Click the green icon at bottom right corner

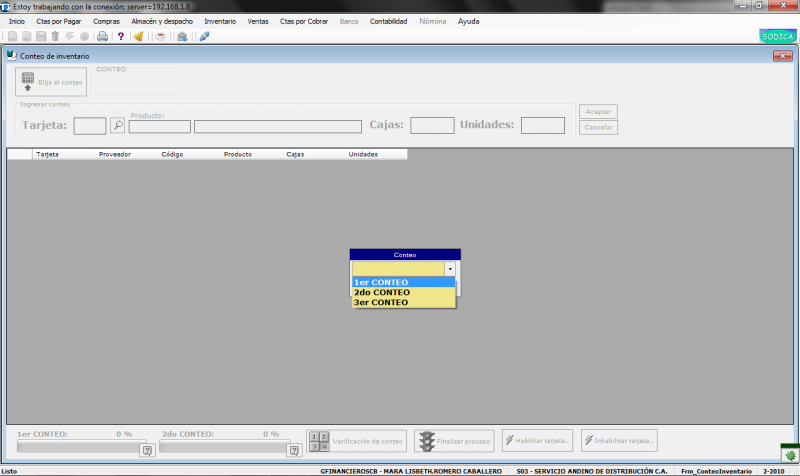(x=790, y=454)
